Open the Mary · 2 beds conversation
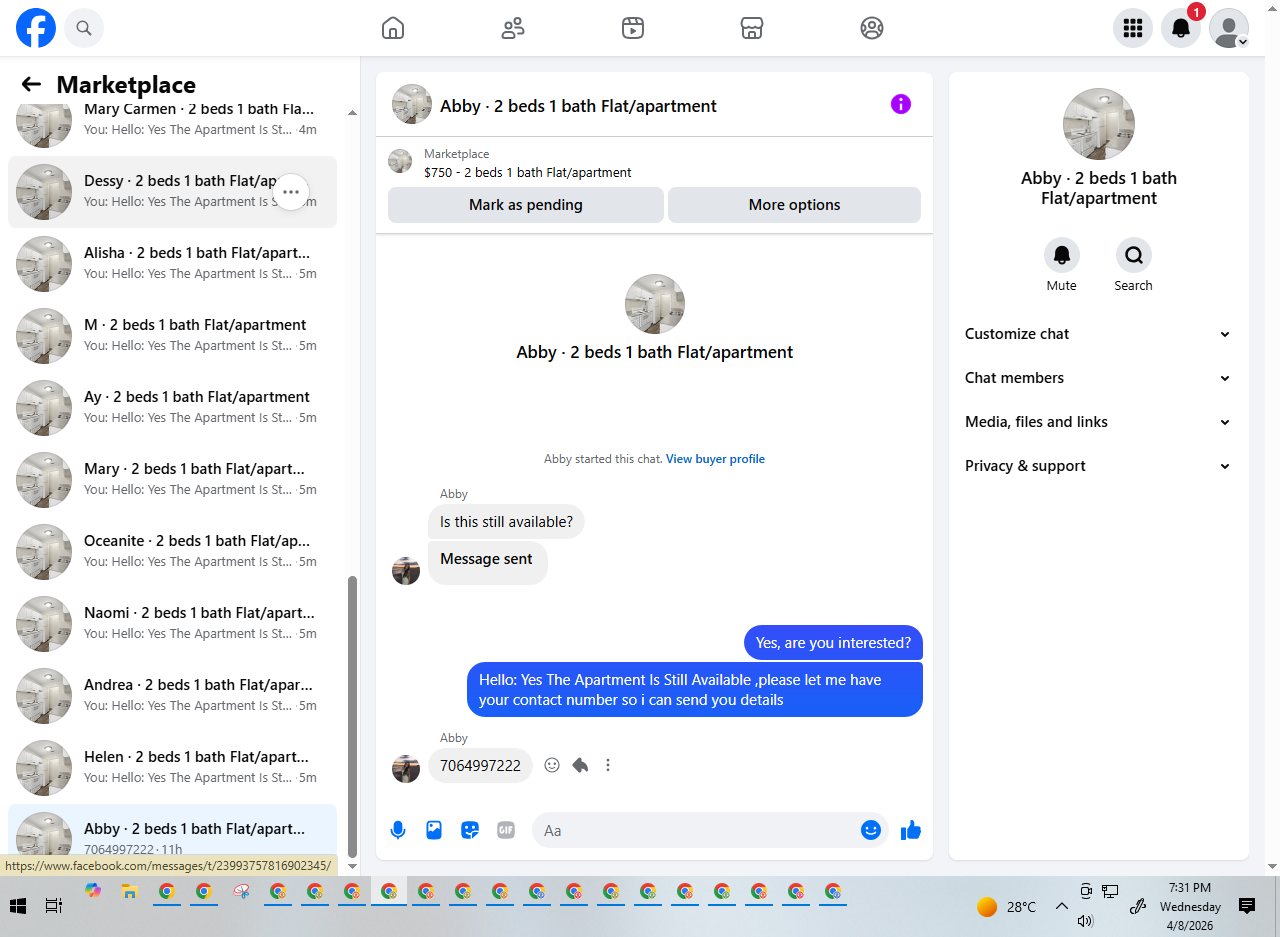The width and height of the screenshot is (1280, 937). 172,480
